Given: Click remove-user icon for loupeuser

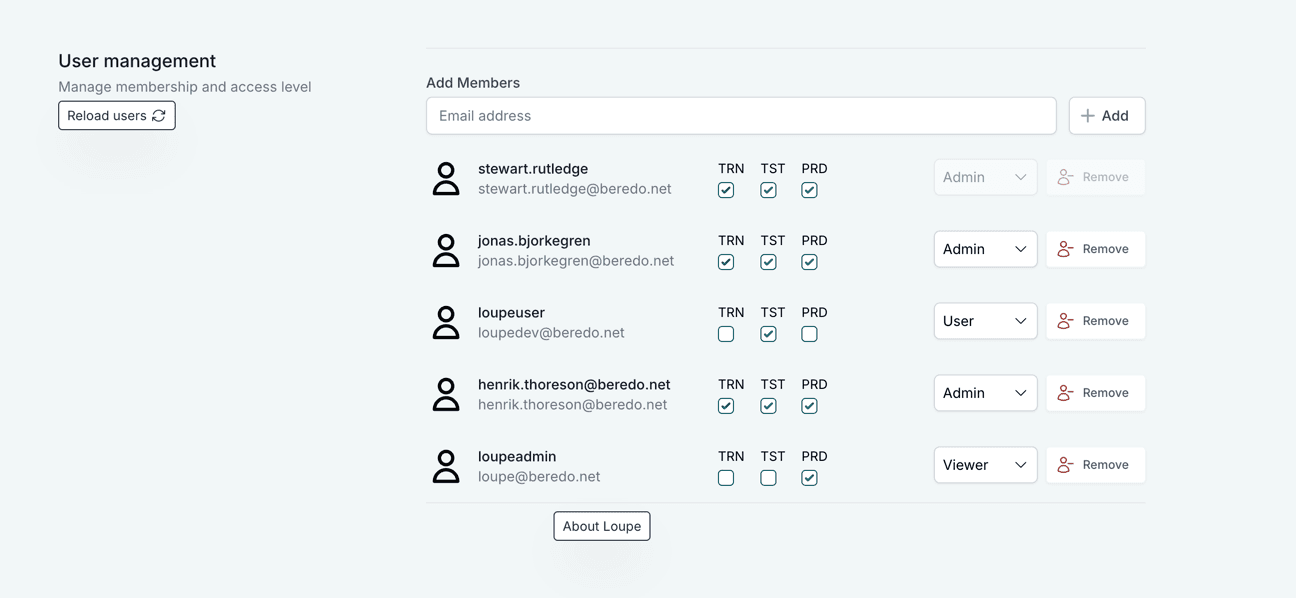Looking at the screenshot, I should tap(1065, 321).
